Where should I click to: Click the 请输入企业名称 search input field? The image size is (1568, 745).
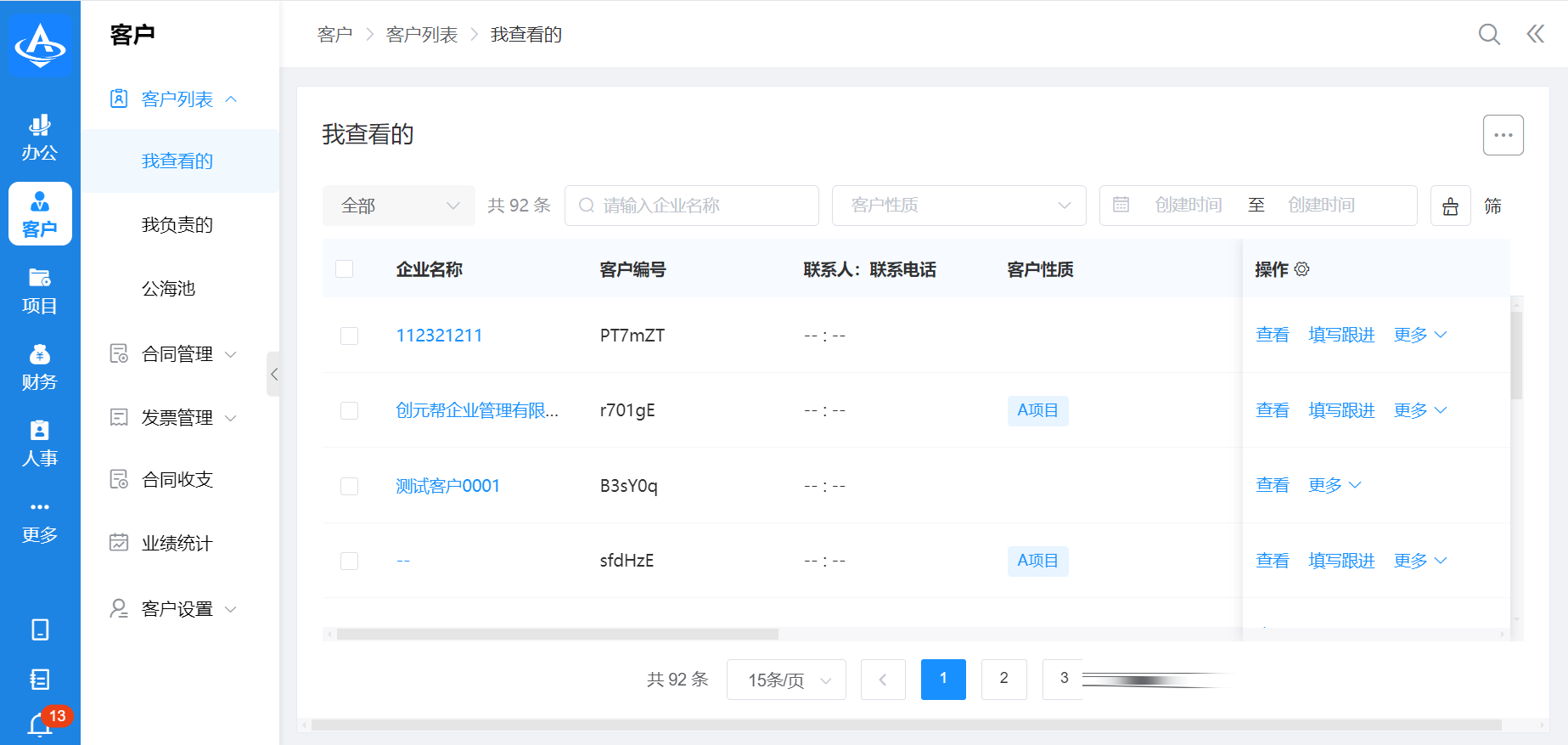click(700, 206)
